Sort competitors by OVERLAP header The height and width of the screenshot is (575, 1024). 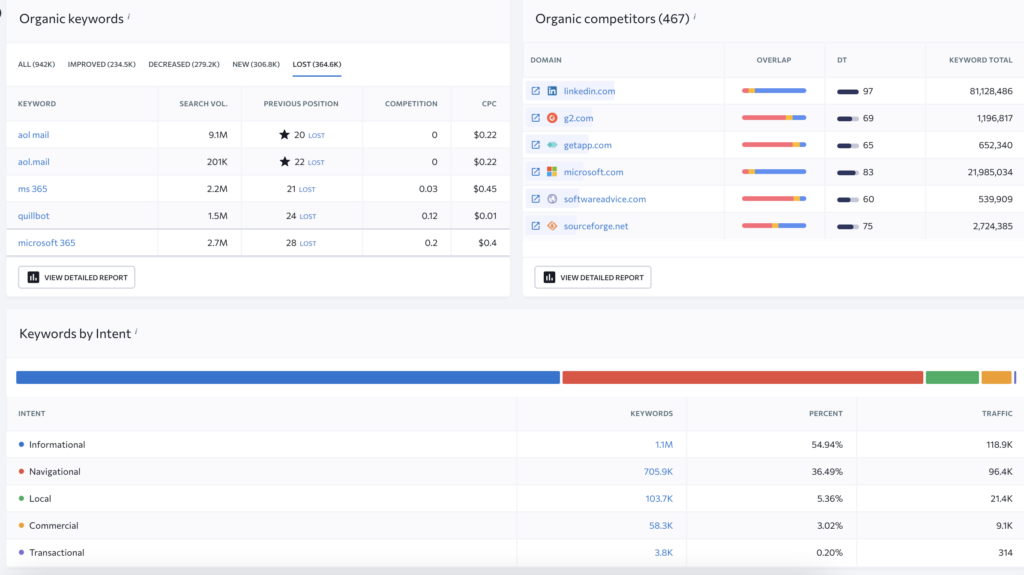pos(774,60)
